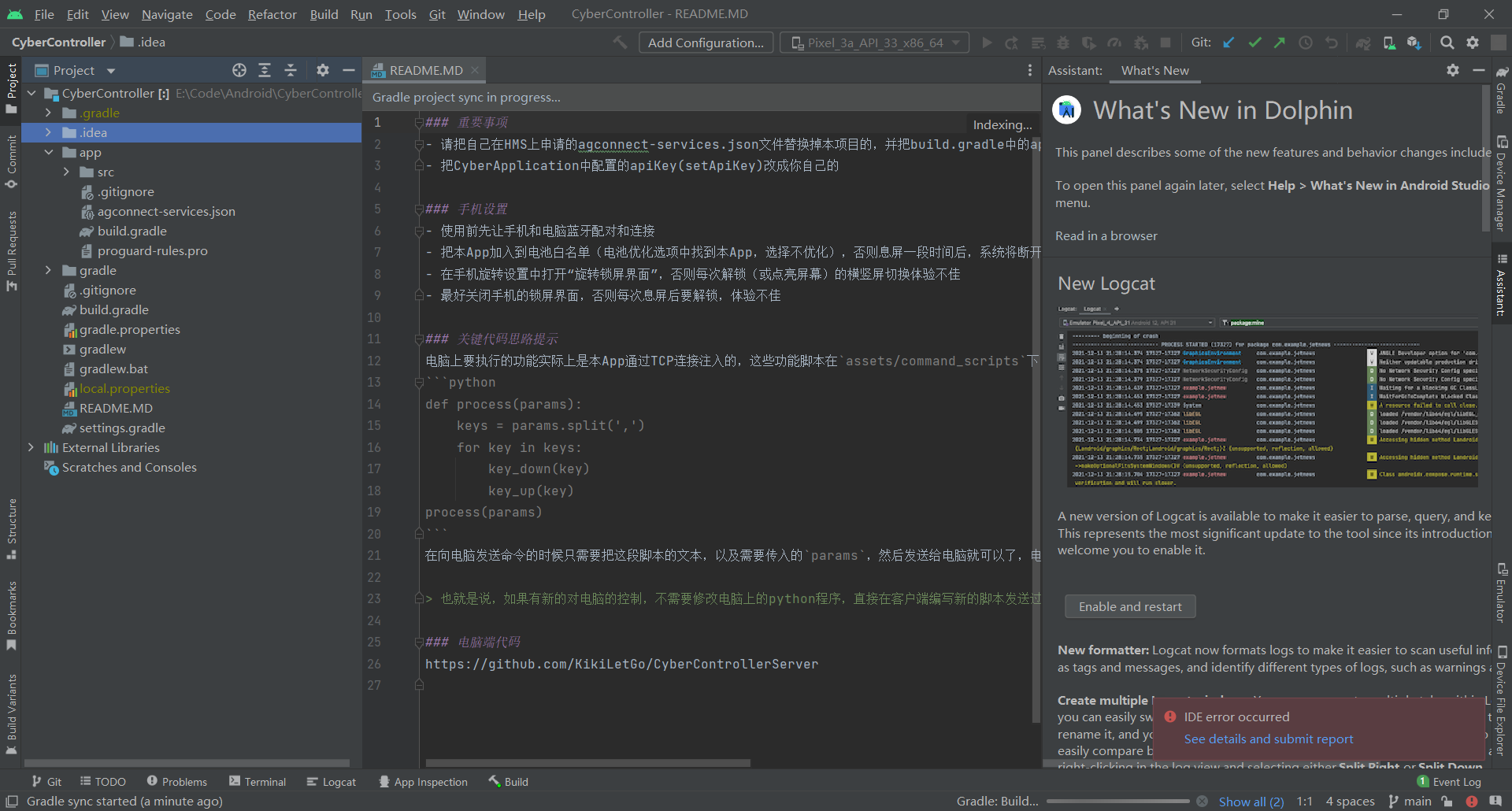The height and width of the screenshot is (811, 1512).
Task: Toggle the Pull Requests side panel
Action: pos(11,250)
